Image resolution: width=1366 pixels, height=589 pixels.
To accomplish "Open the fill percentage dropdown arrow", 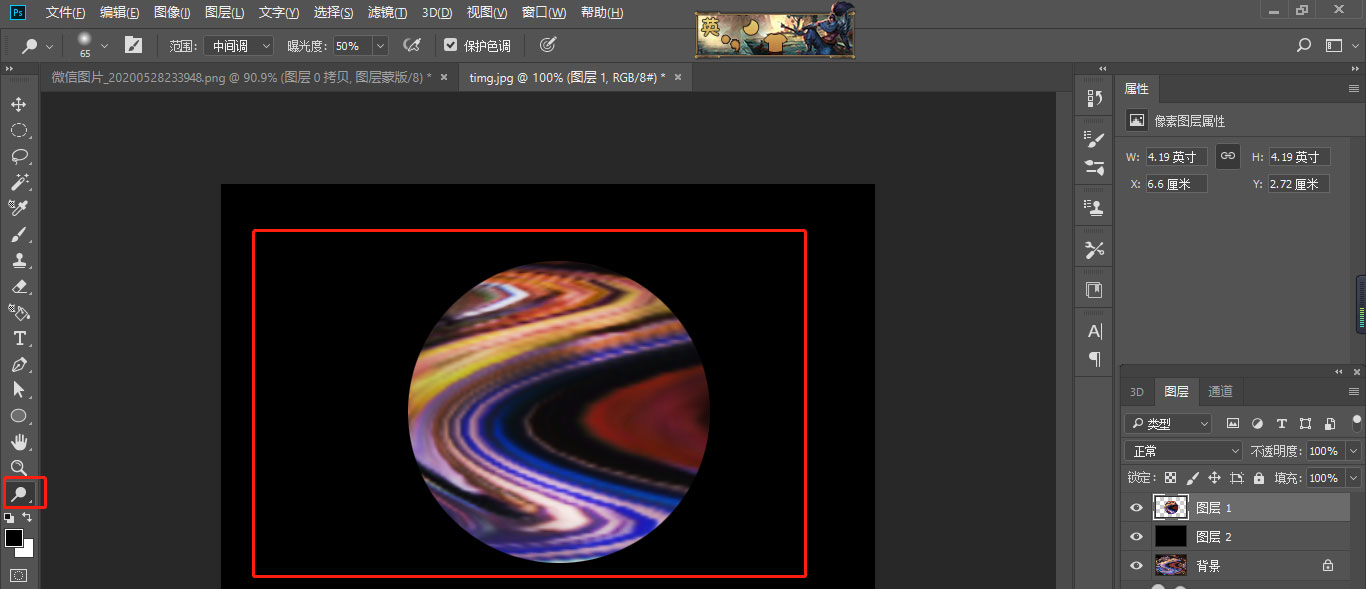I will [1353, 478].
